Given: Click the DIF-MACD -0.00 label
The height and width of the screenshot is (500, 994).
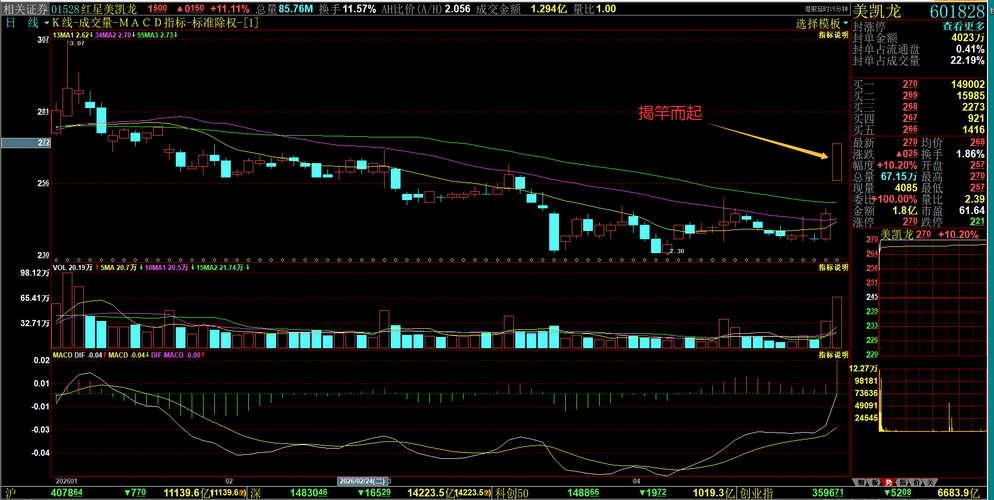Looking at the screenshot, I should 178,355.
